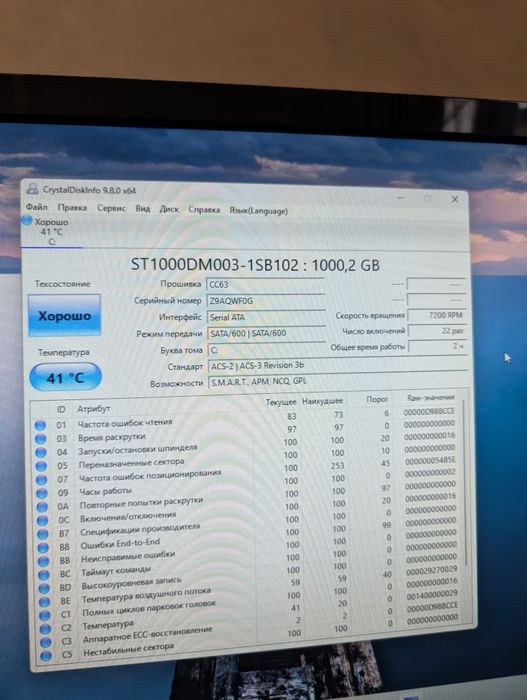The width and height of the screenshot is (527, 700).
Task: Click the serial number field Z9AQWF0G
Action: pyautogui.click(x=266, y=301)
